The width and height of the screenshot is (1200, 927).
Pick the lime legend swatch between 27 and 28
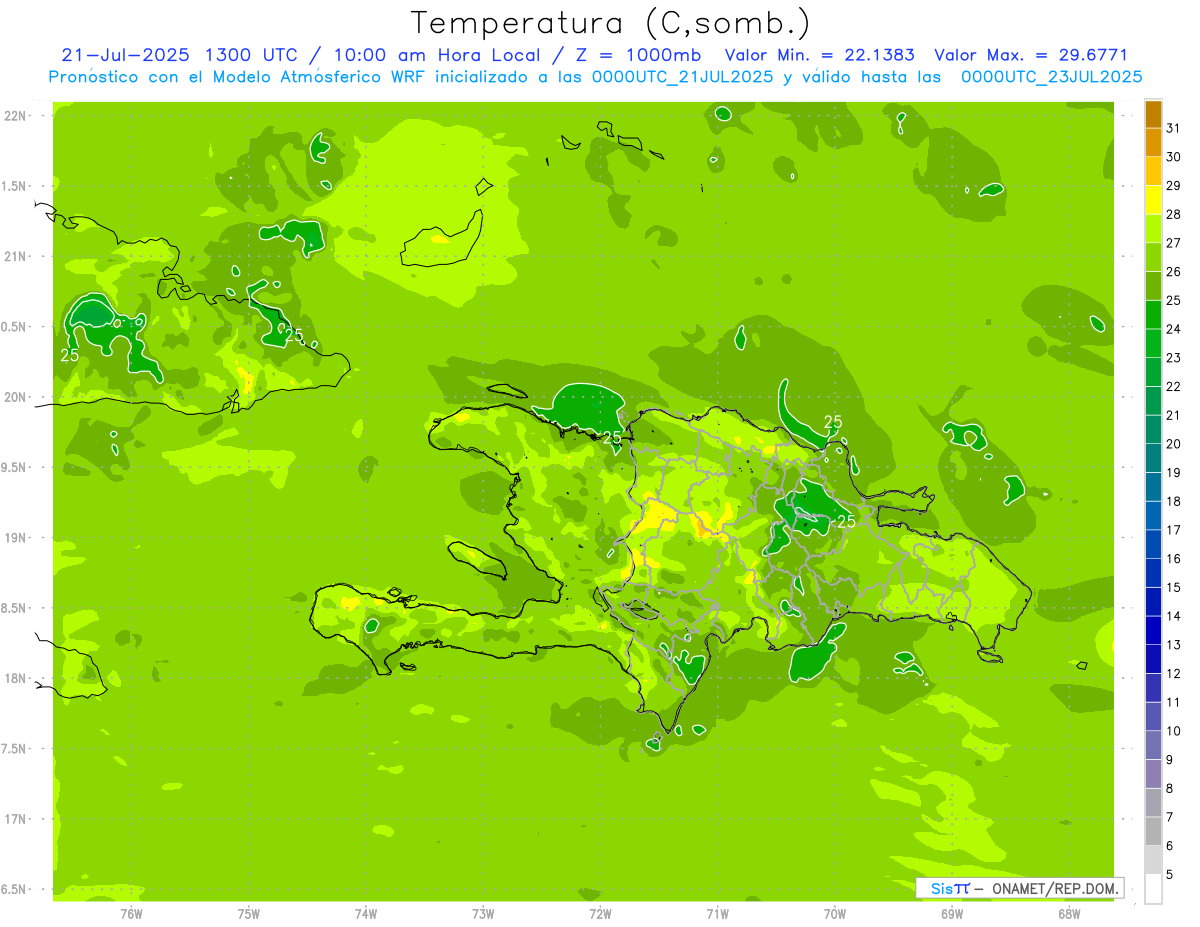tap(1153, 228)
